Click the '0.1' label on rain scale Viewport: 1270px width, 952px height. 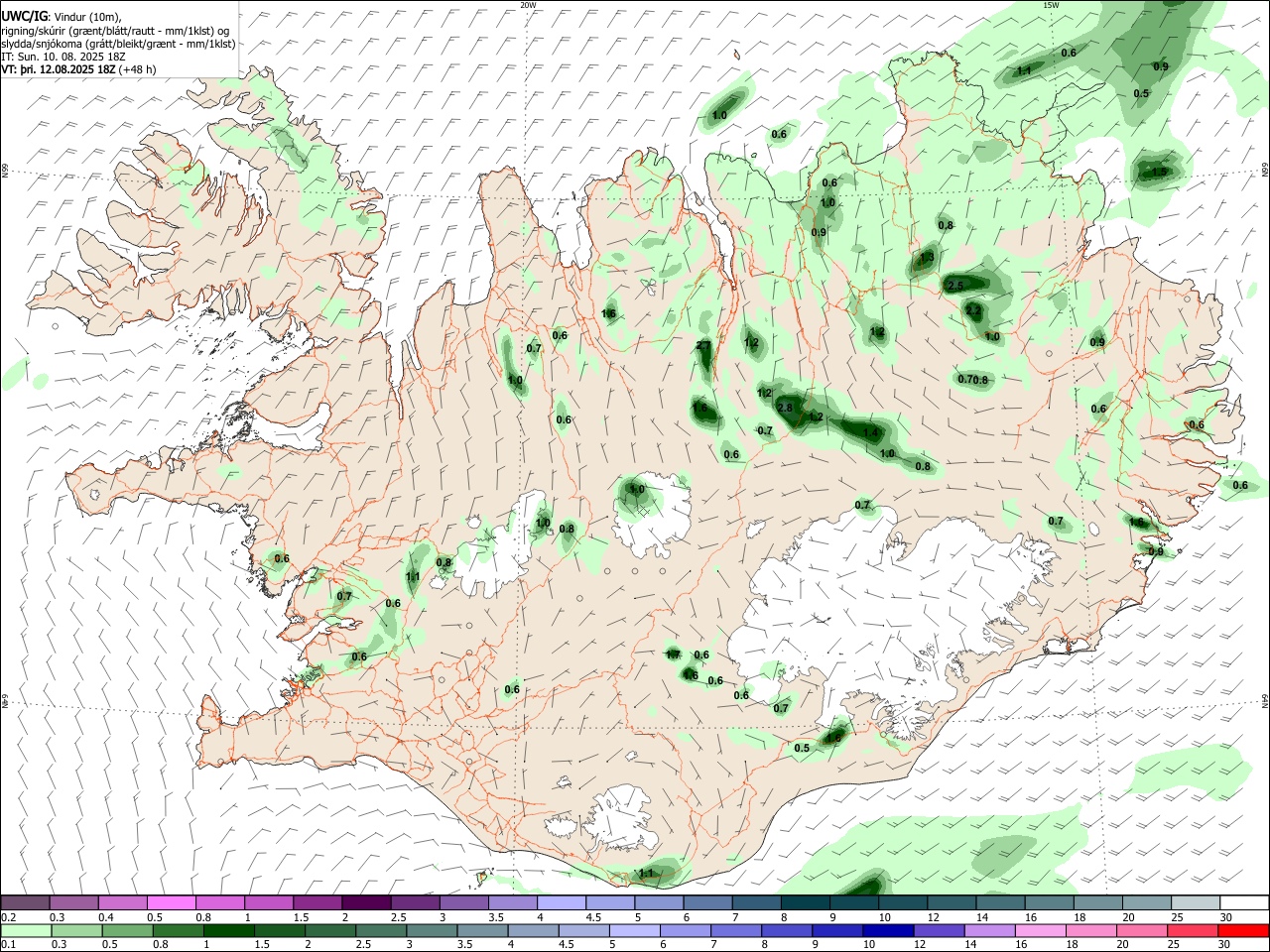(x=9, y=944)
